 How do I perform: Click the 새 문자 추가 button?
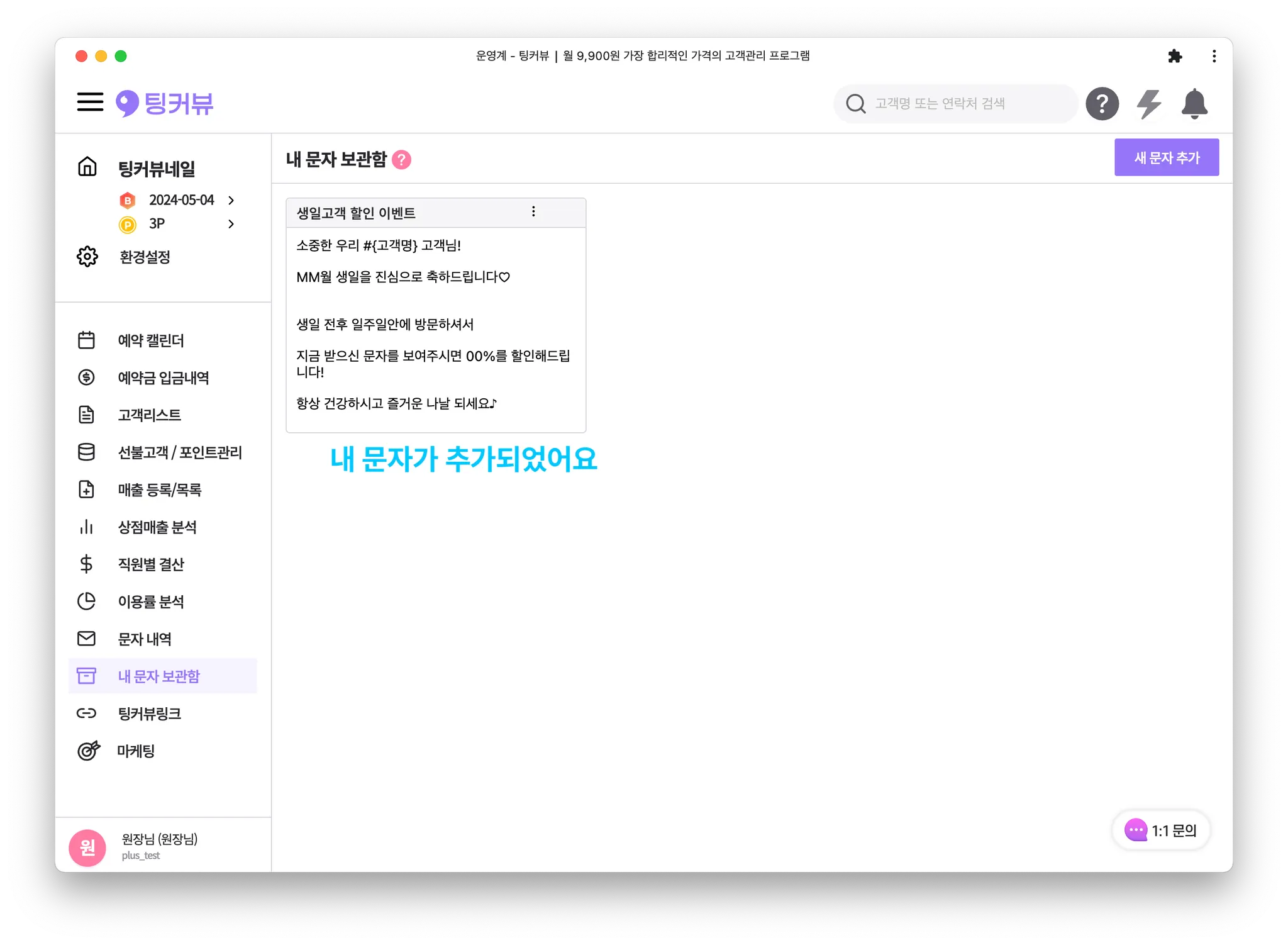1166,157
